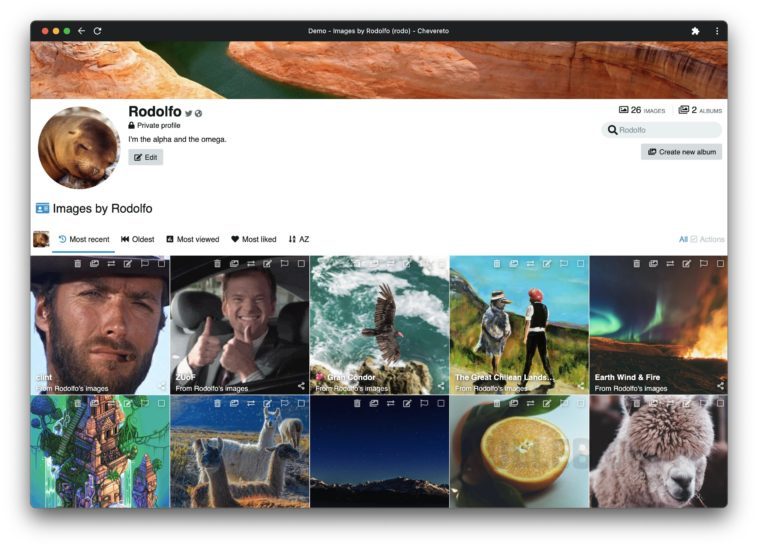758x548 pixels.
Task: Click the trash icon on the Great Chilean Landscape image
Action: 497,264
